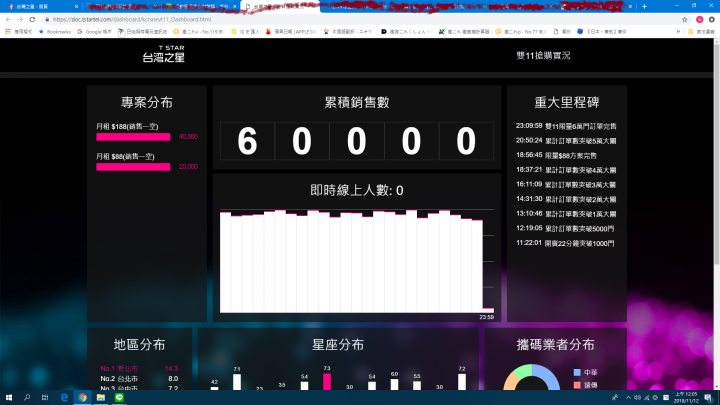720x405 pixels.
Task: Click the pink 7.3 bar in 星座分布
Action: [326, 382]
